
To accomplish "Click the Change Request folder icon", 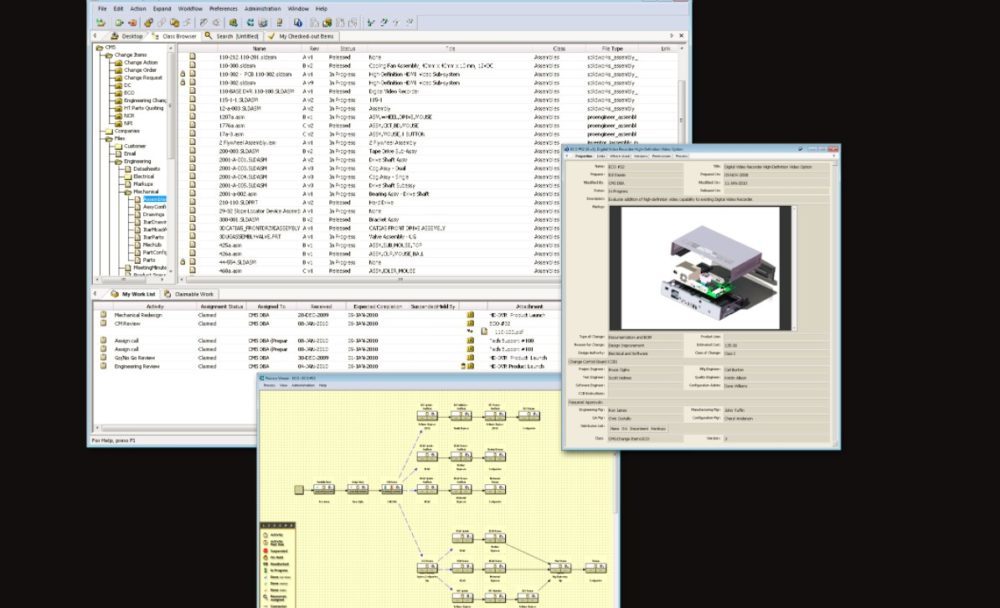I will coord(117,78).
